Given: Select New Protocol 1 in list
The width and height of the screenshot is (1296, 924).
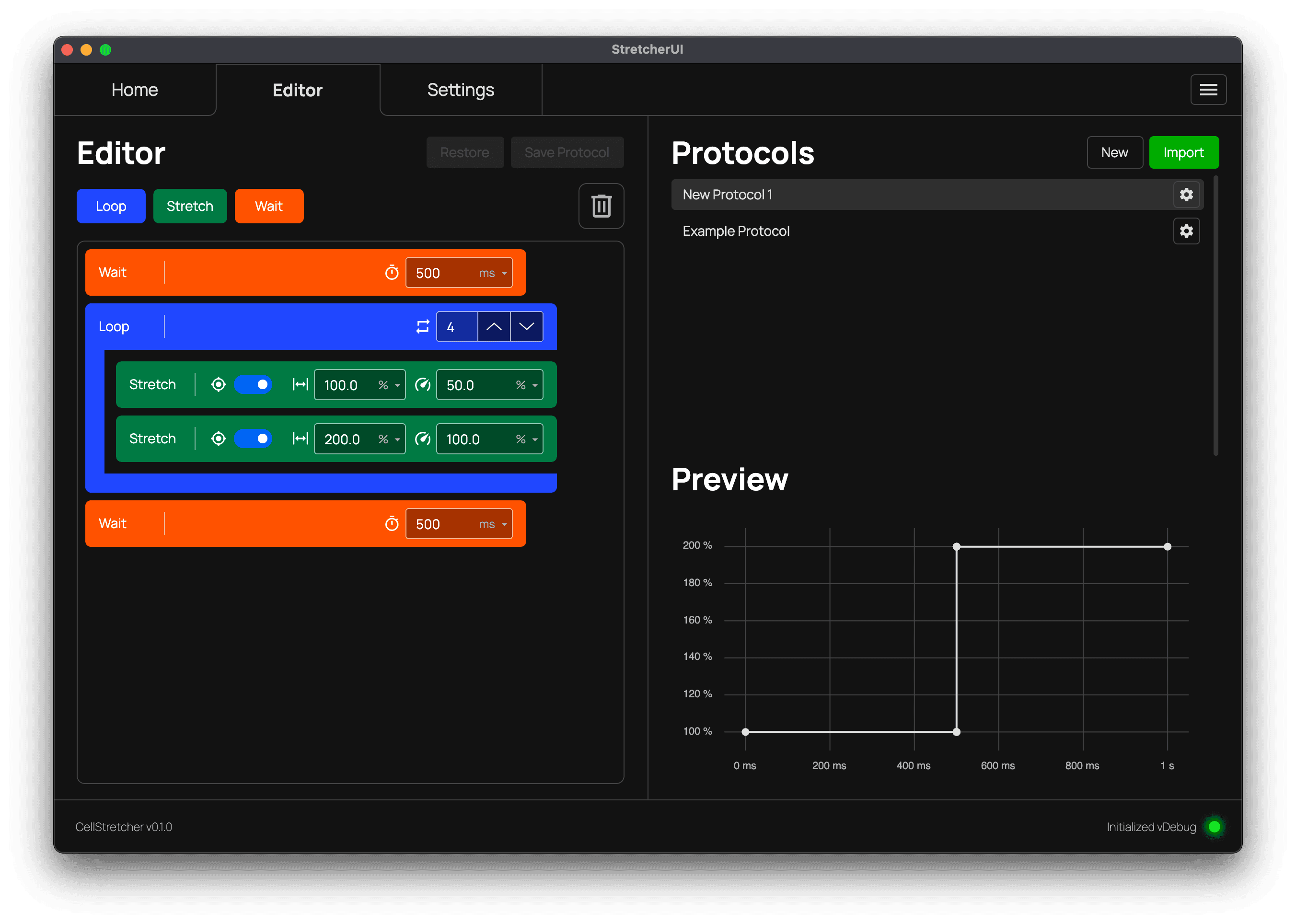Looking at the screenshot, I should 937,195.
